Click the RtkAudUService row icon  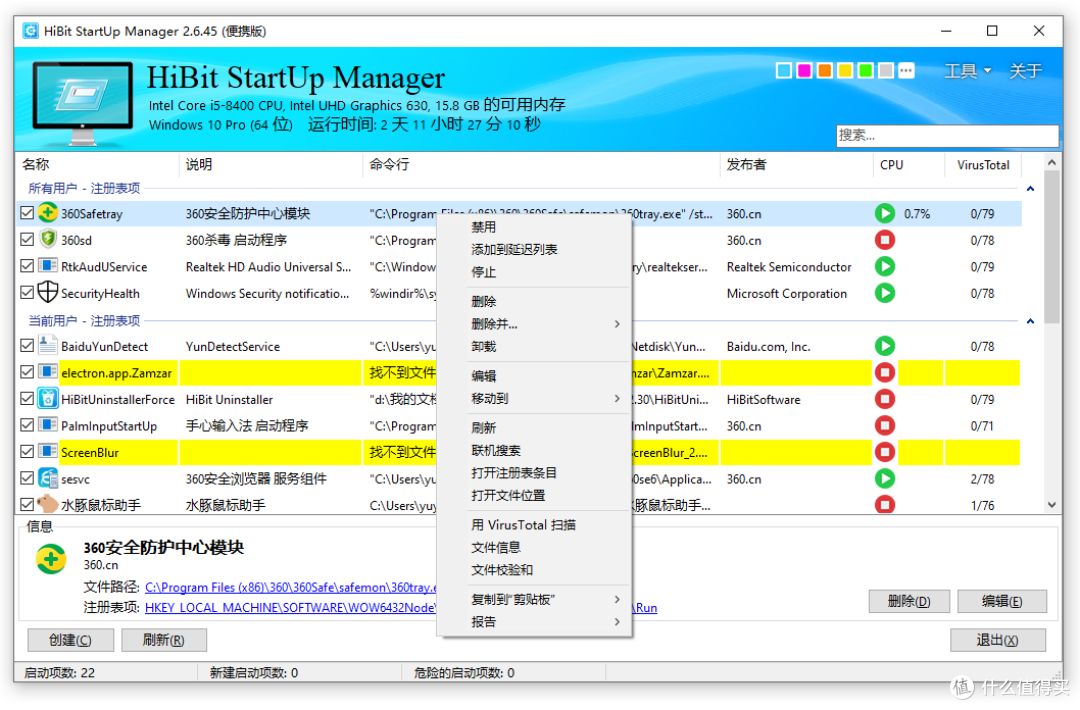(x=48, y=266)
